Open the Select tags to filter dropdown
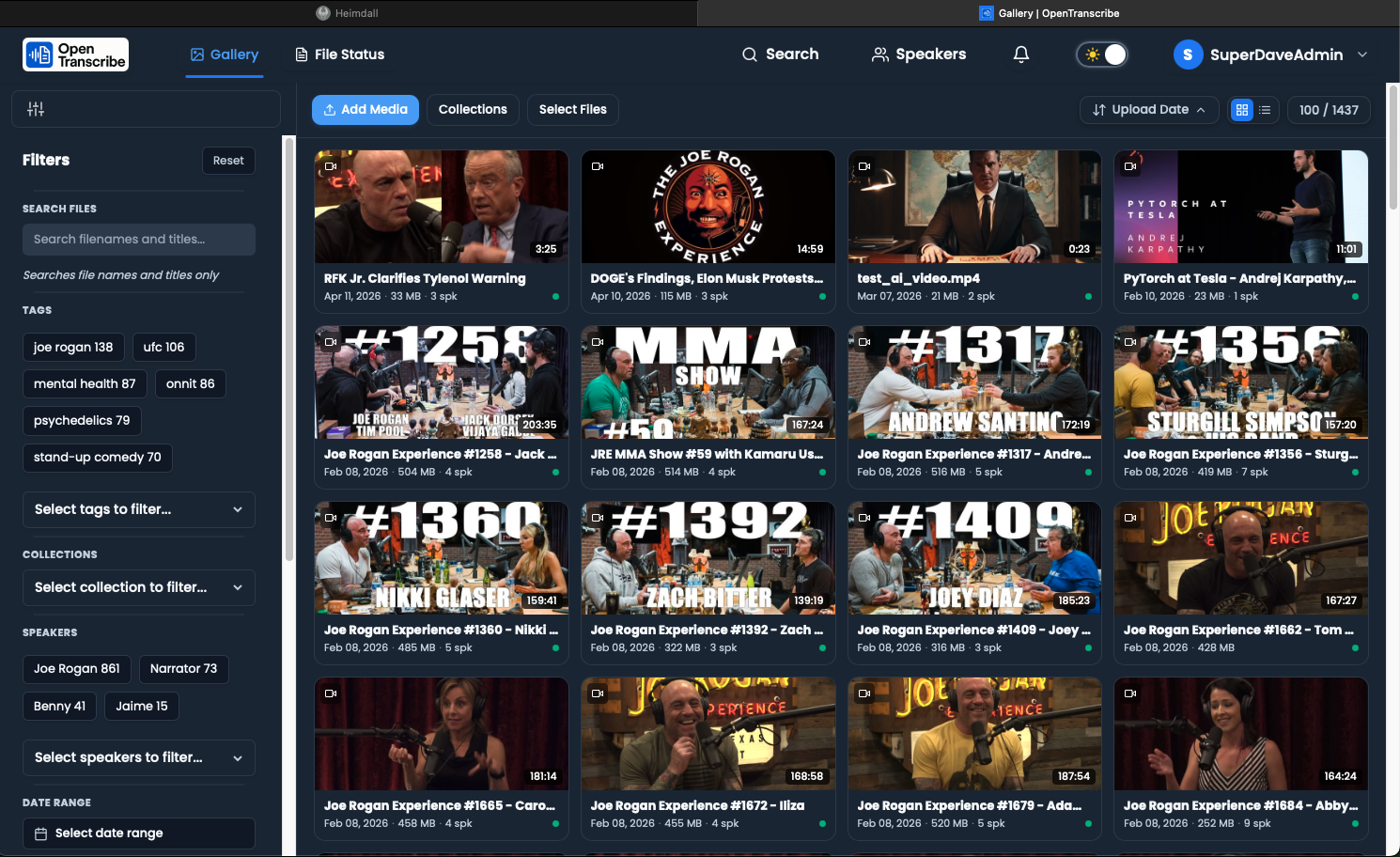This screenshot has height=857, width=1400. (139, 509)
